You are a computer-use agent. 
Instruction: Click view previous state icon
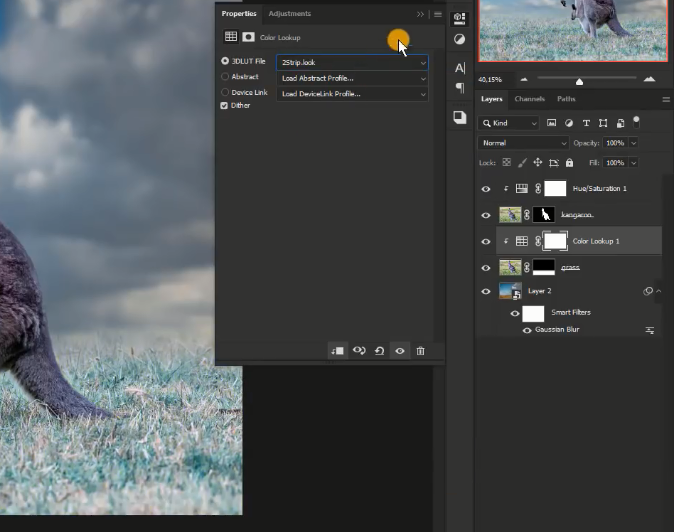359,351
